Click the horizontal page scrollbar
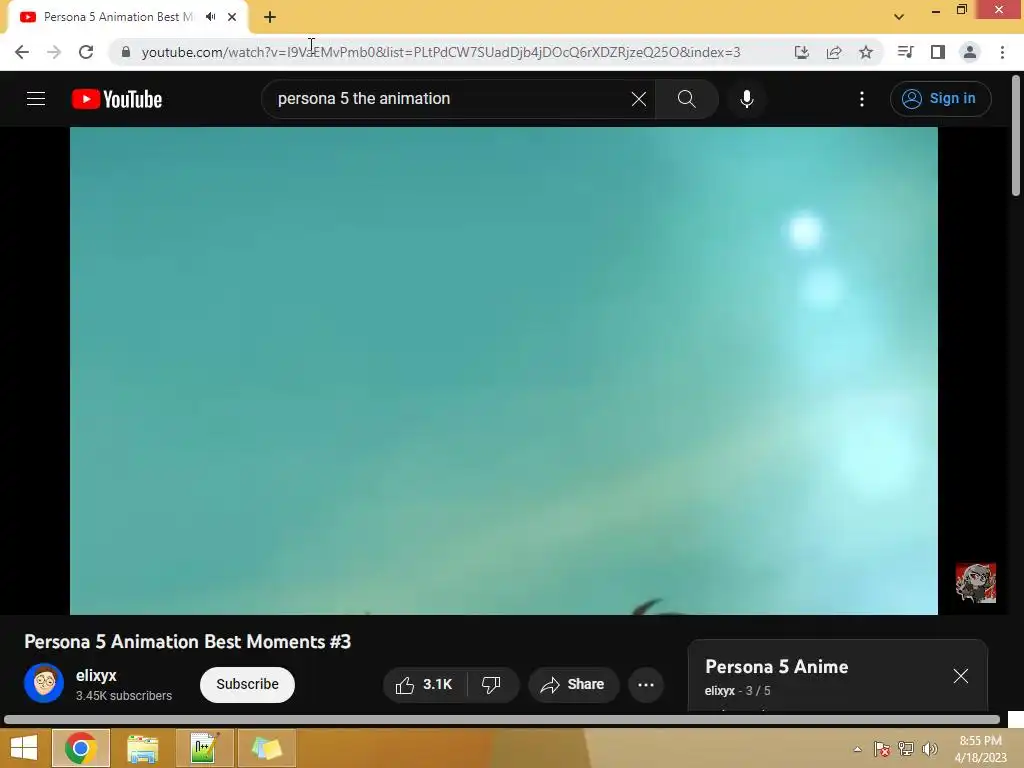The image size is (1024, 768). [x=502, y=720]
